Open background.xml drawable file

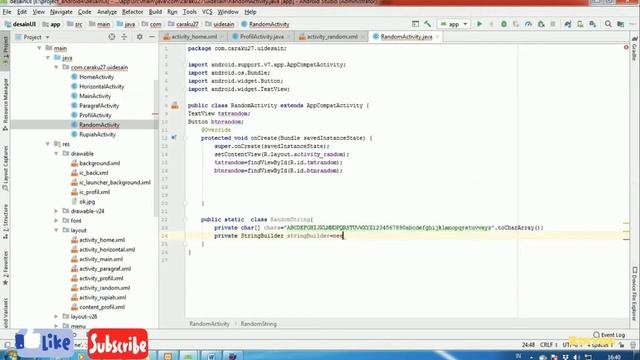click(100, 163)
